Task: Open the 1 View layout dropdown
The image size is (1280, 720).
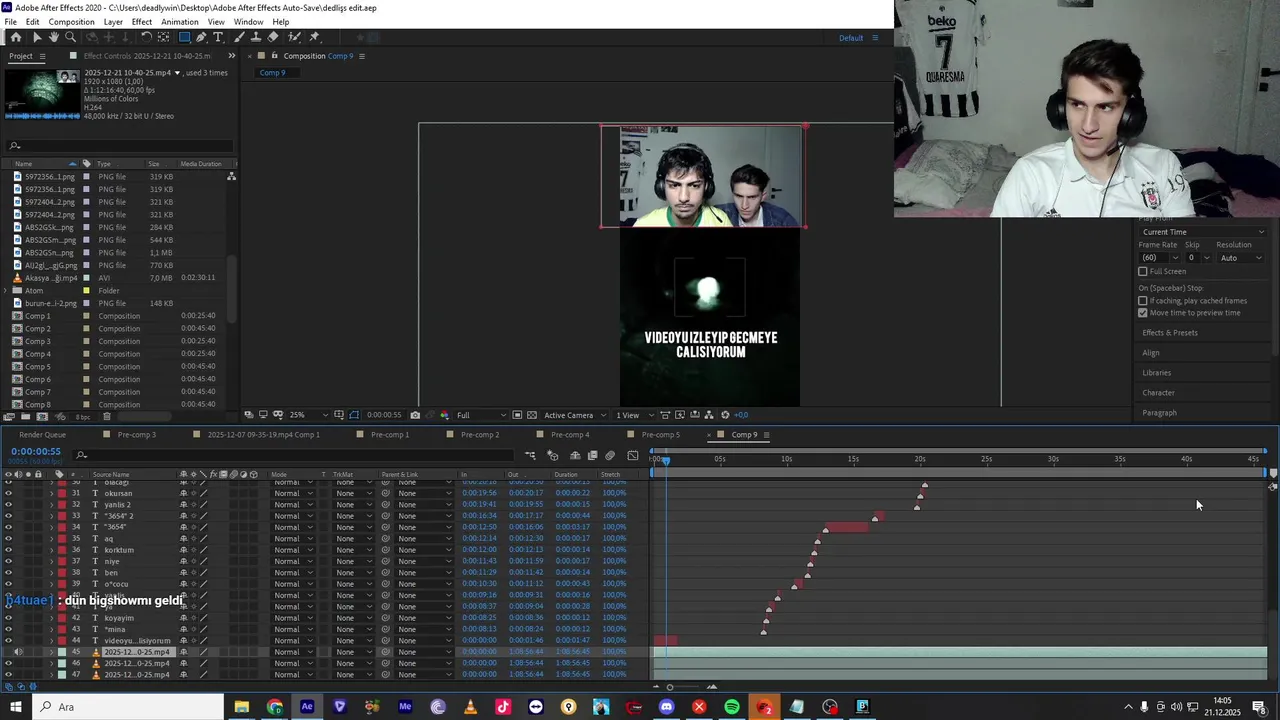Action: [632, 415]
